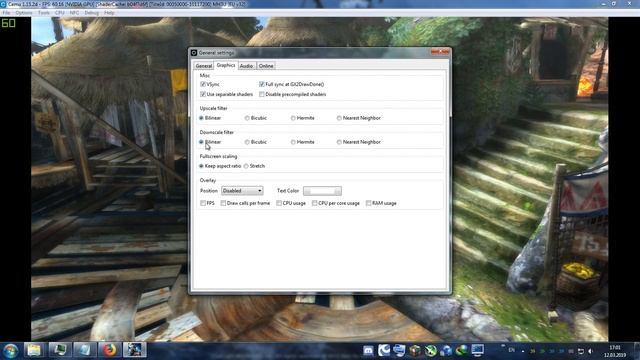The width and height of the screenshot is (640, 360).
Task: Pick overlay Text Color swatch
Action: point(322,191)
